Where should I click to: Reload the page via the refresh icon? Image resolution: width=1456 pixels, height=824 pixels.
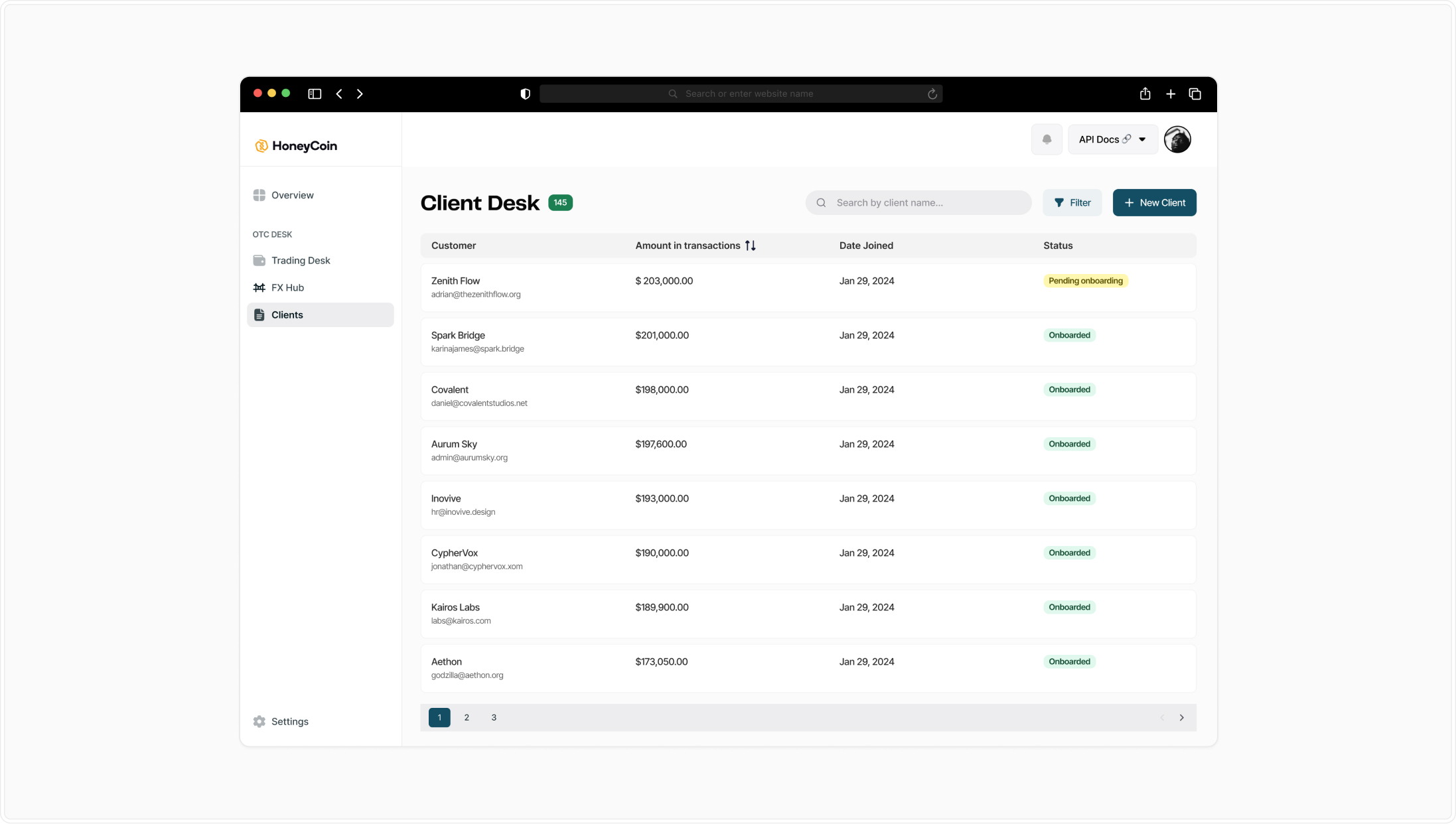[x=932, y=94]
